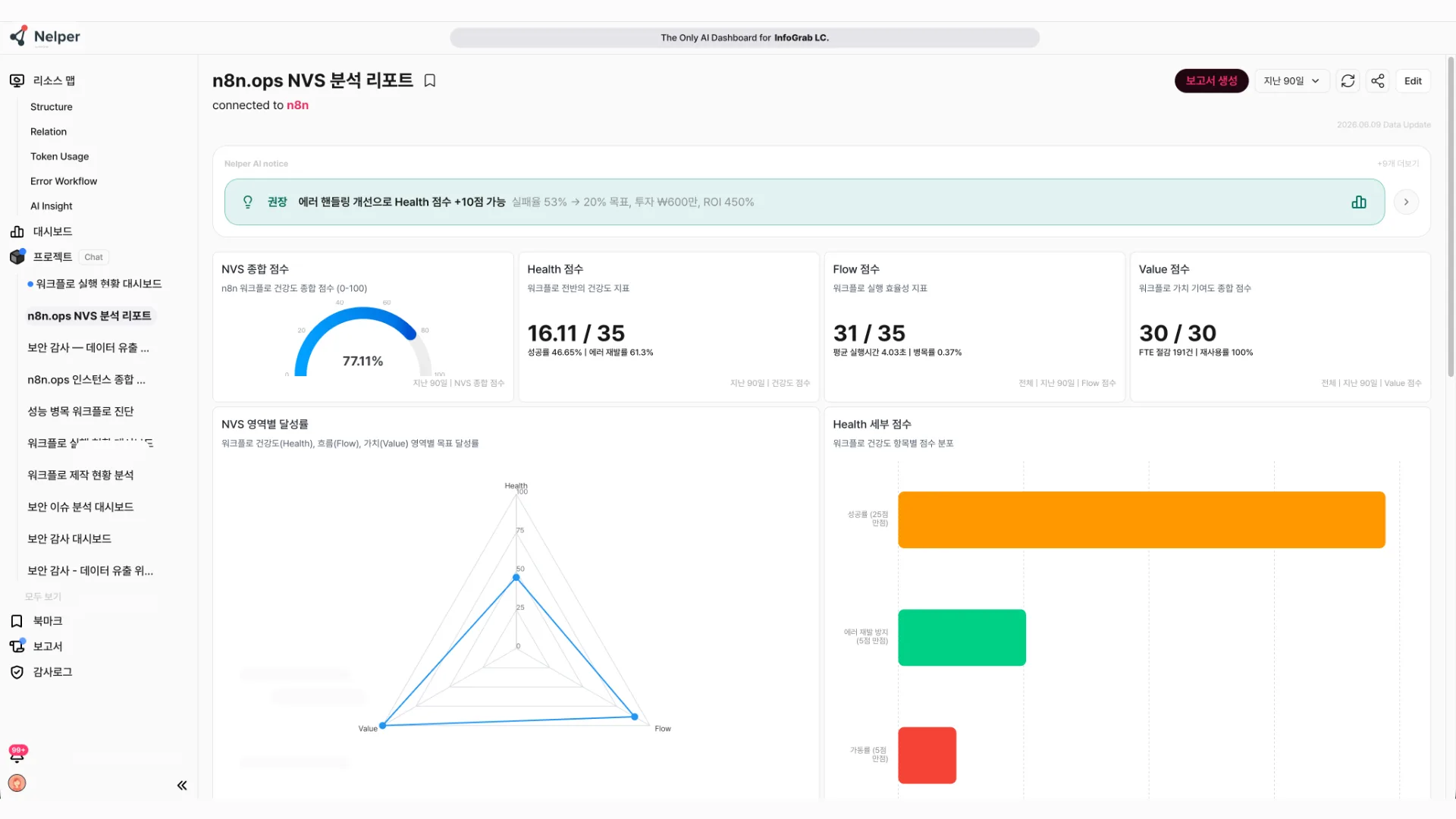Click the 보고서 생성 button
This screenshot has height=819, width=1456.
pyautogui.click(x=1211, y=81)
